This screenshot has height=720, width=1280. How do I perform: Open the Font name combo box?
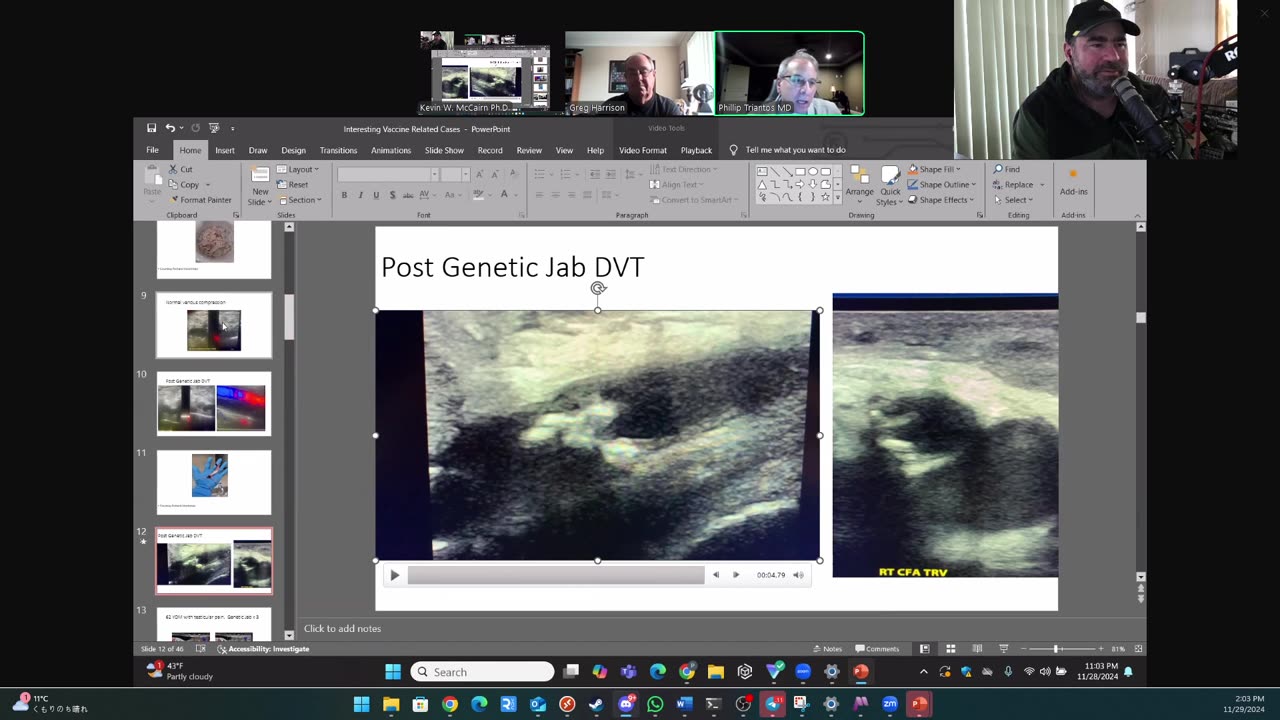point(388,175)
